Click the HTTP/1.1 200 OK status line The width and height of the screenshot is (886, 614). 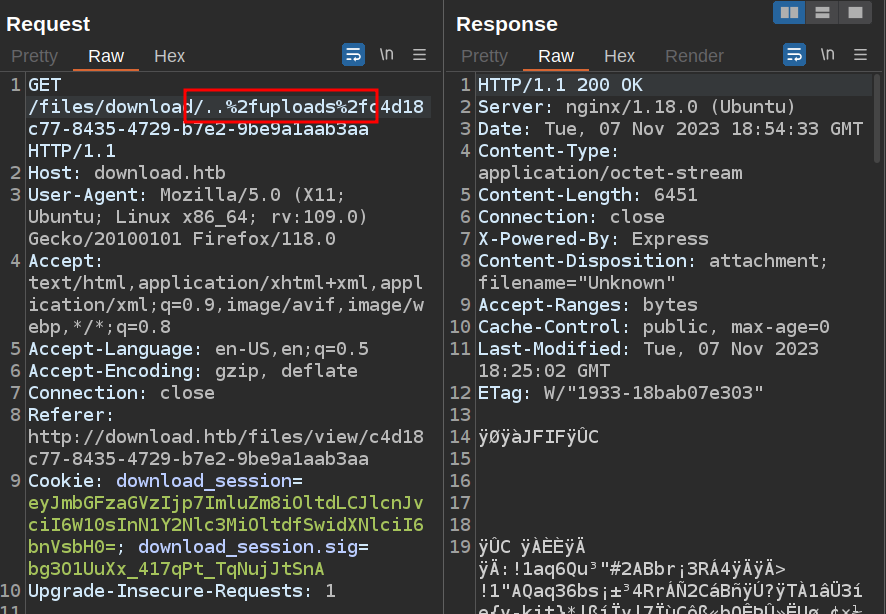click(560, 85)
